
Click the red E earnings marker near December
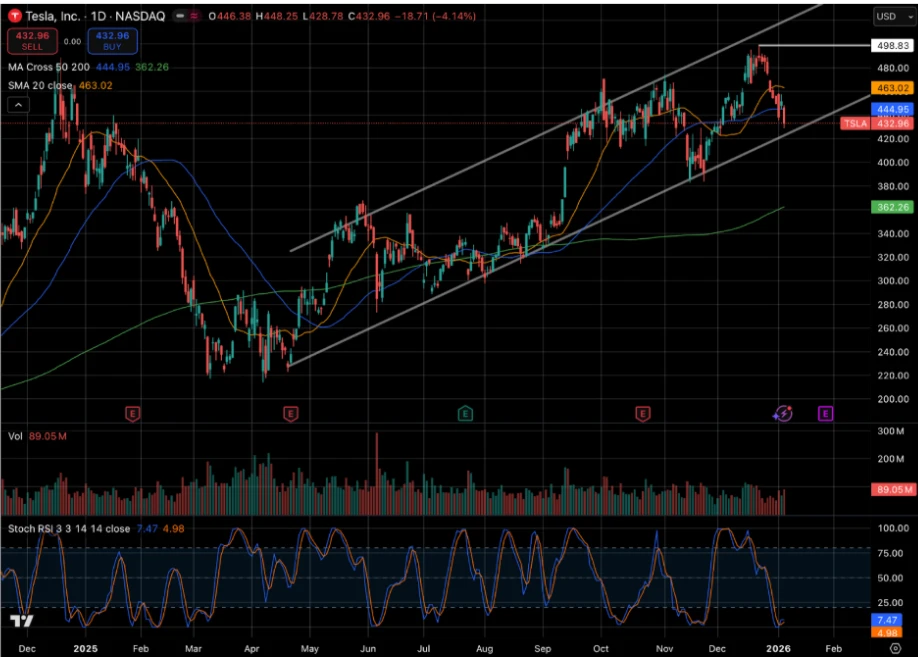click(x=643, y=413)
